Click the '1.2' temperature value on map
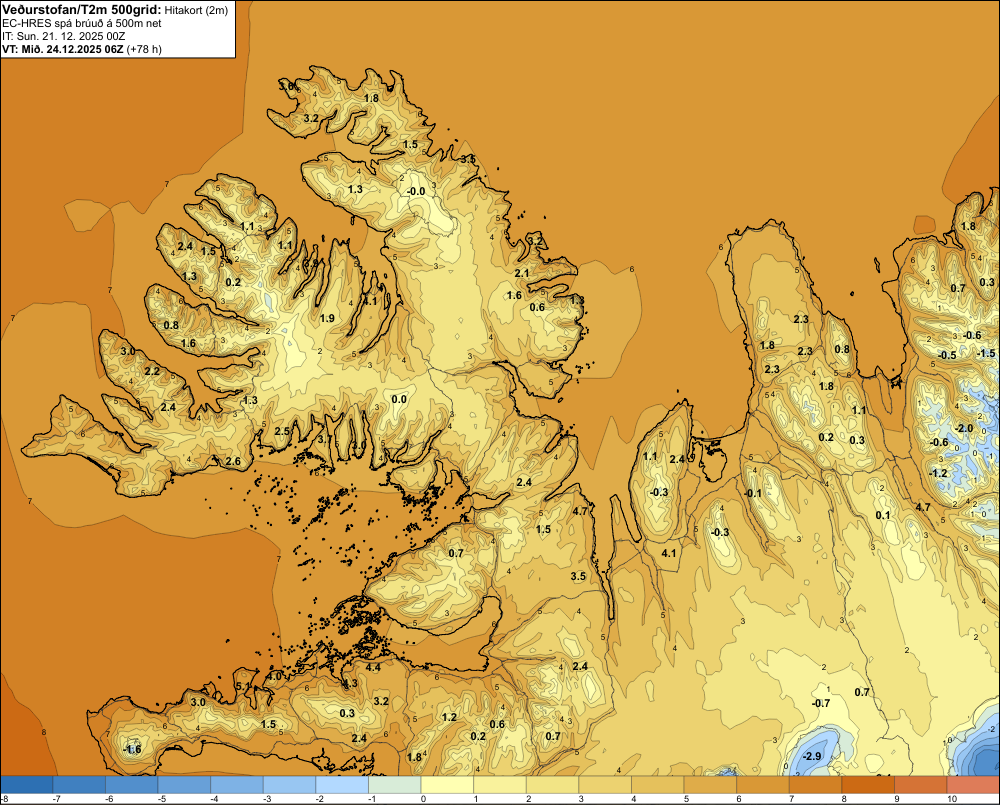The width and height of the screenshot is (1000, 805). click(x=449, y=717)
